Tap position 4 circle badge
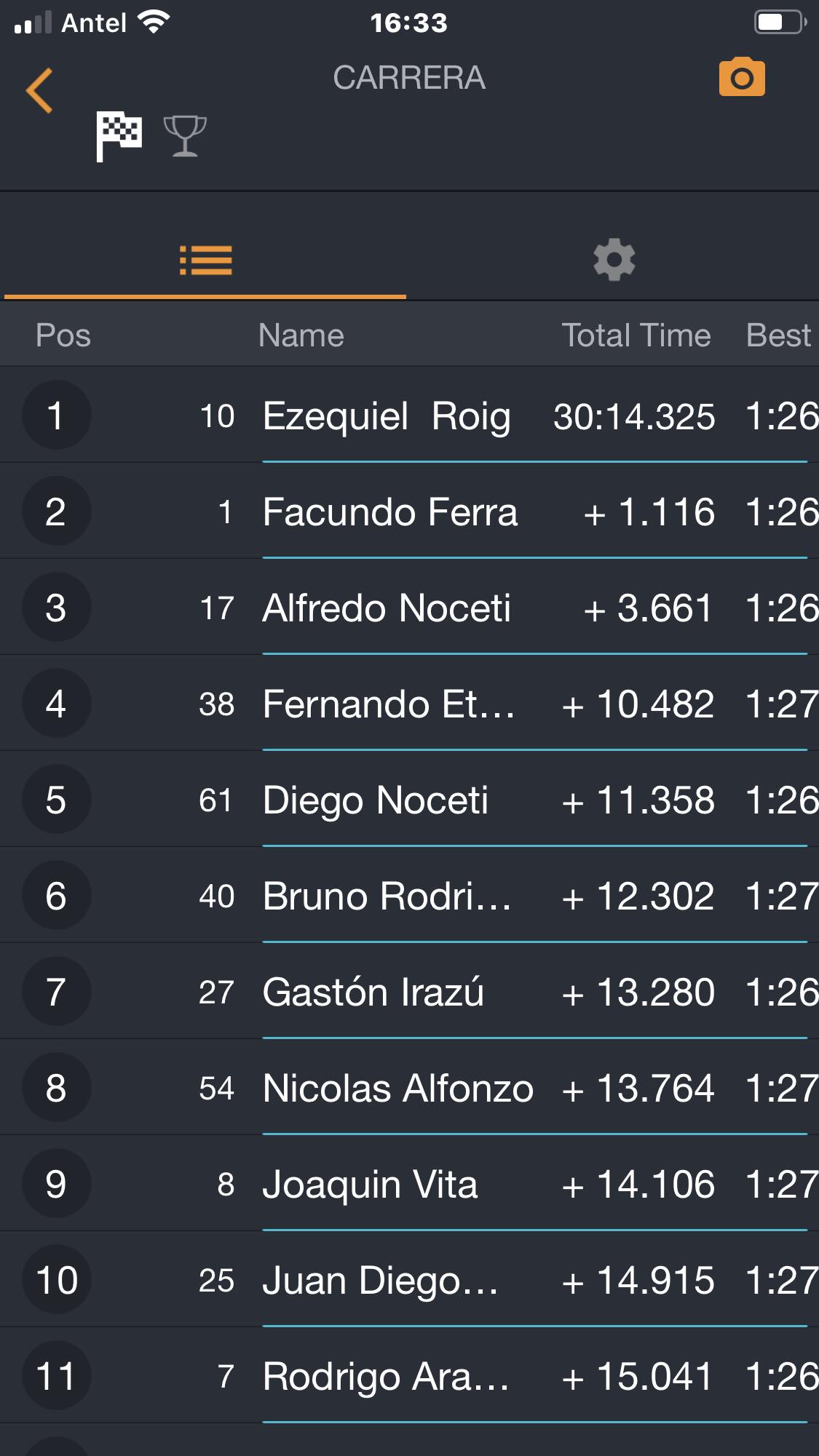The height and width of the screenshot is (1456, 819). pos(56,704)
